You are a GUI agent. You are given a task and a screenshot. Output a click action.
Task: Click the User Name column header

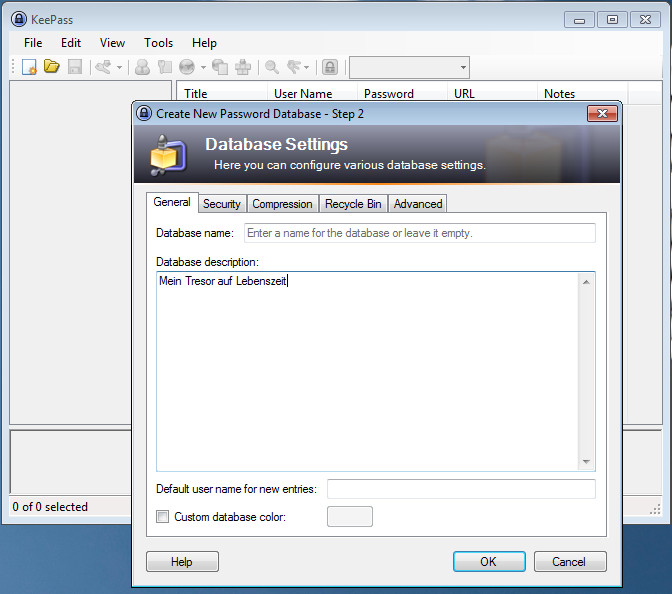312,93
